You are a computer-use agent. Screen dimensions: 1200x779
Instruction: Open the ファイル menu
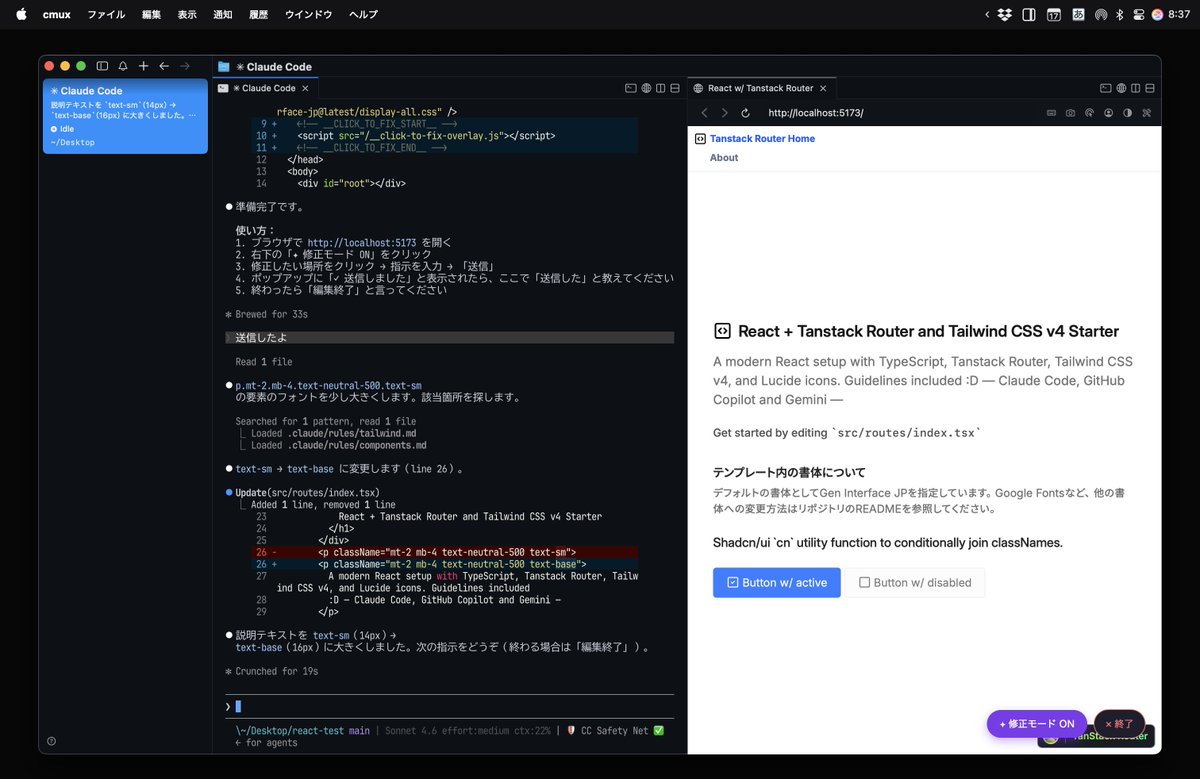tap(106, 14)
